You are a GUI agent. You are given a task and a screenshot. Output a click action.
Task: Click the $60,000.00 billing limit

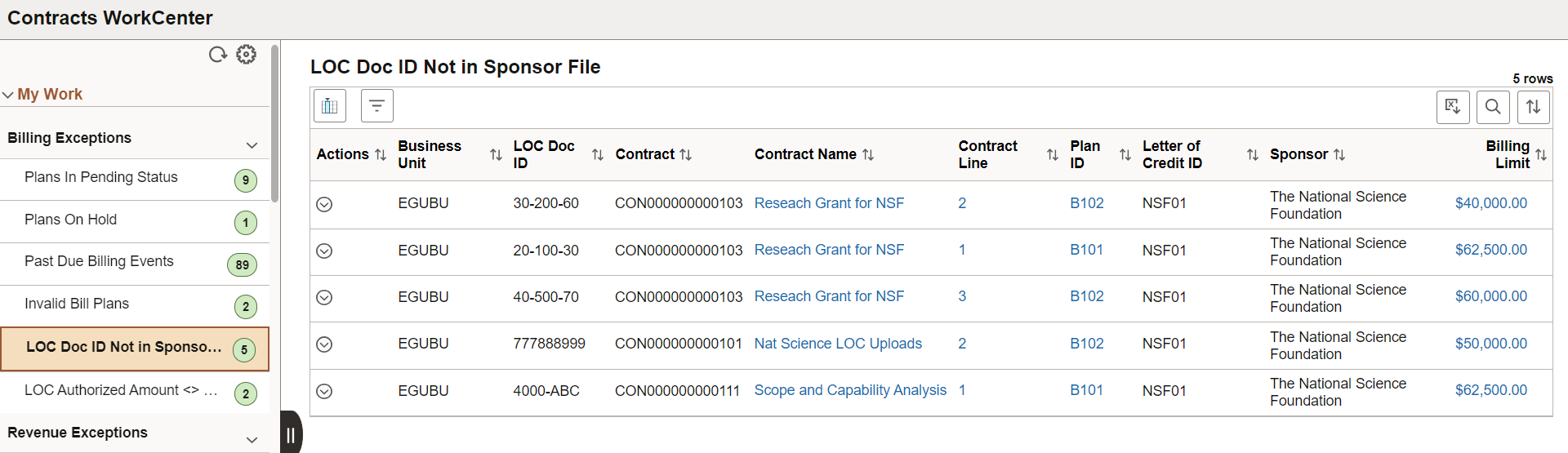coord(1491,296)
